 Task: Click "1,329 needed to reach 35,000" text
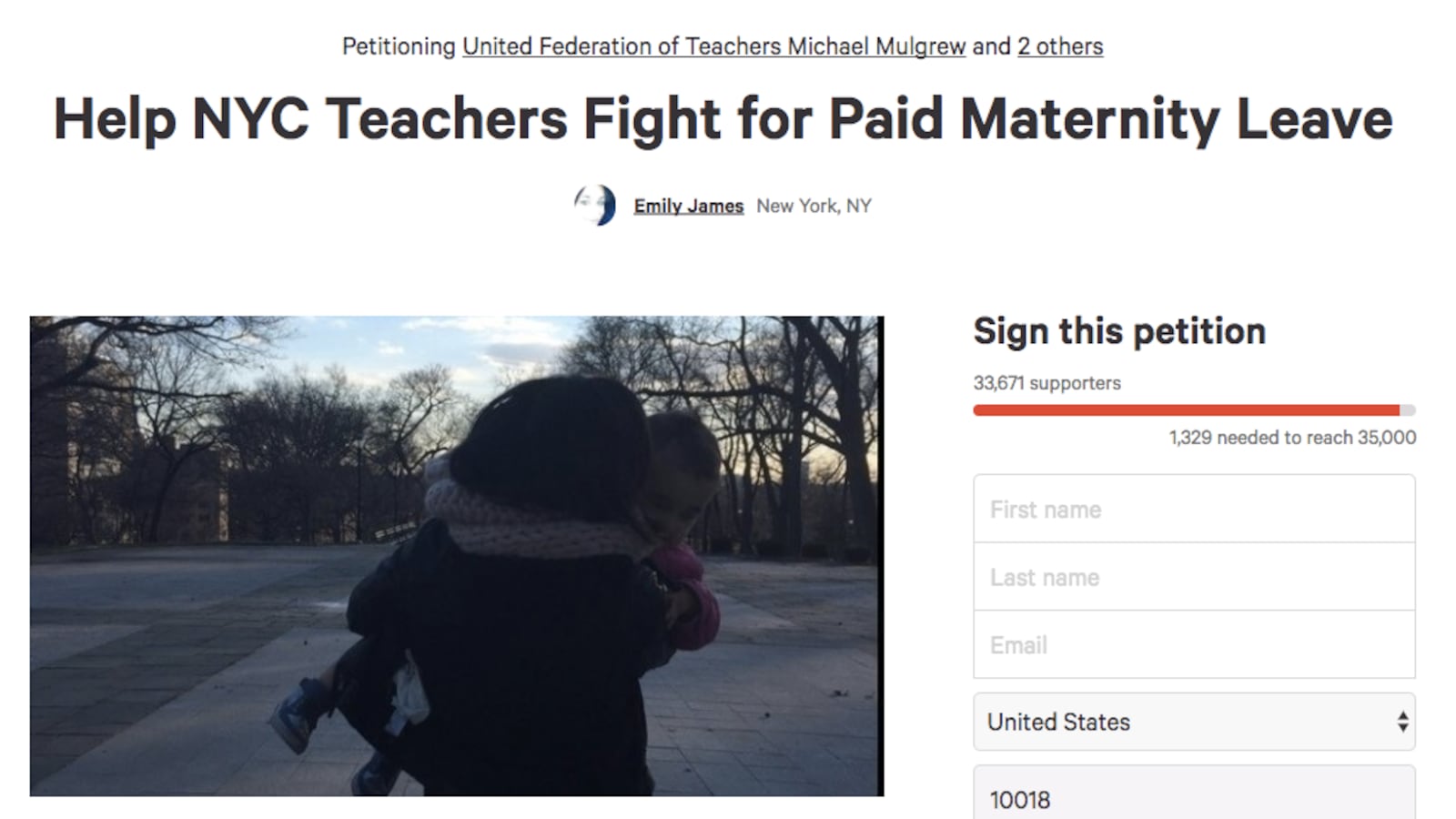tap(1292, 438)
